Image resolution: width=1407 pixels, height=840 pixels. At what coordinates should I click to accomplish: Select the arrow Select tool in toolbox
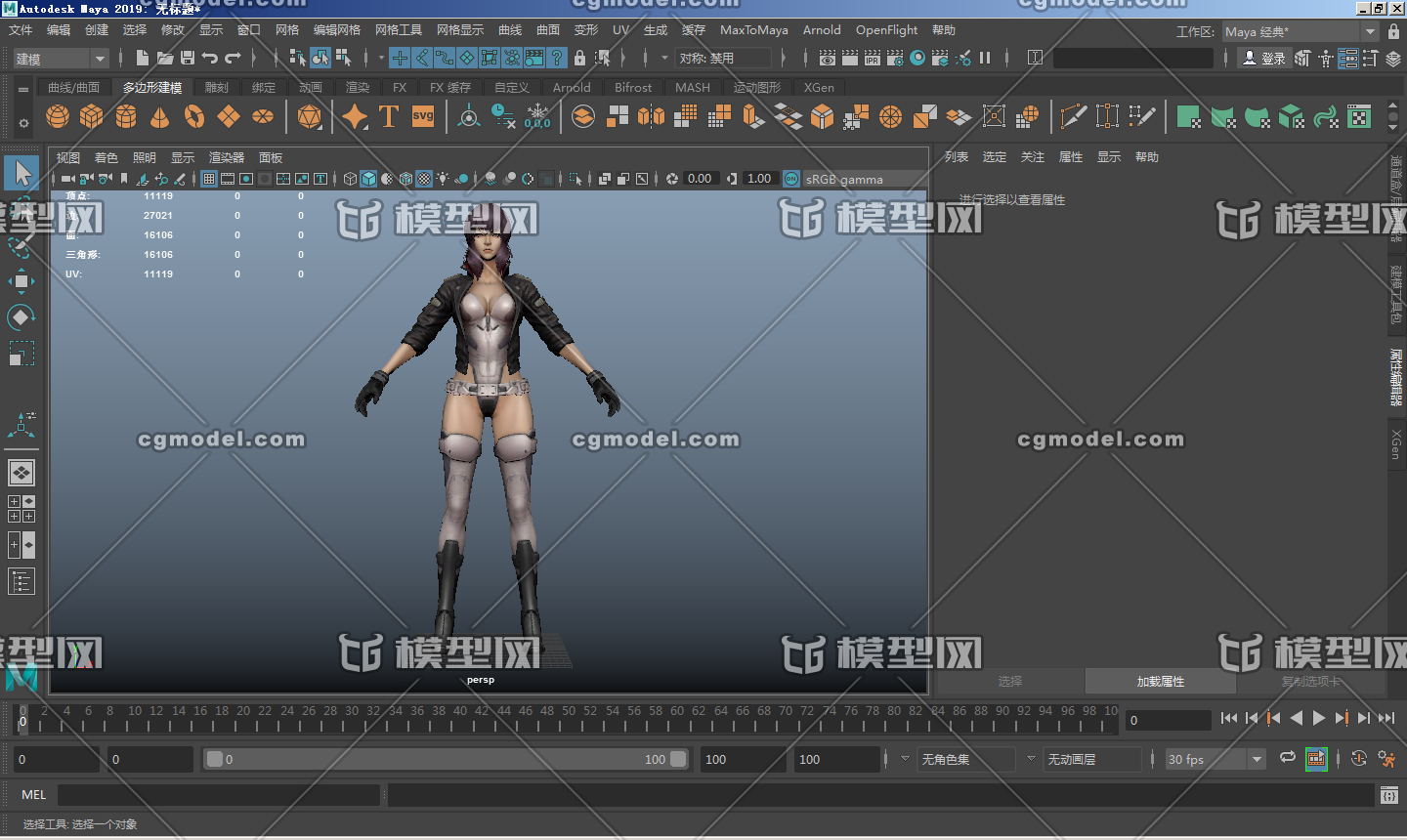[21, 174]
